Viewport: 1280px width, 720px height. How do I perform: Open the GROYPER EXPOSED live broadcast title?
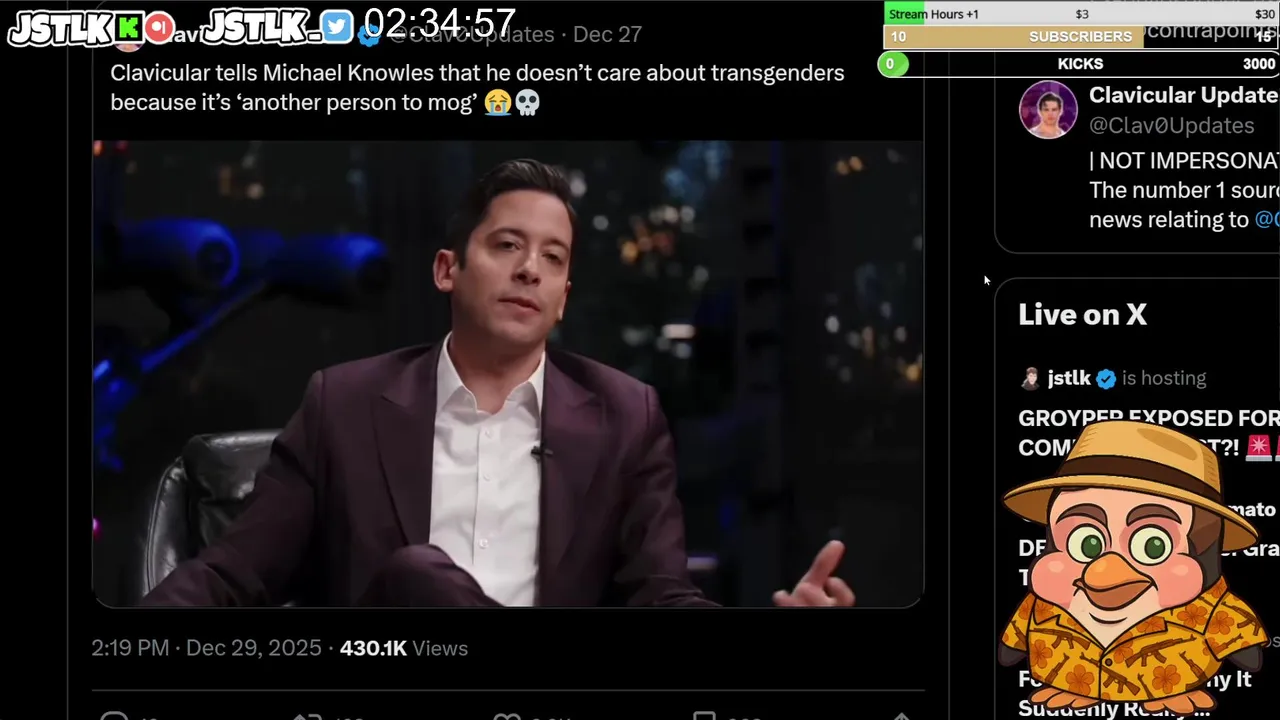[1148, 432]
